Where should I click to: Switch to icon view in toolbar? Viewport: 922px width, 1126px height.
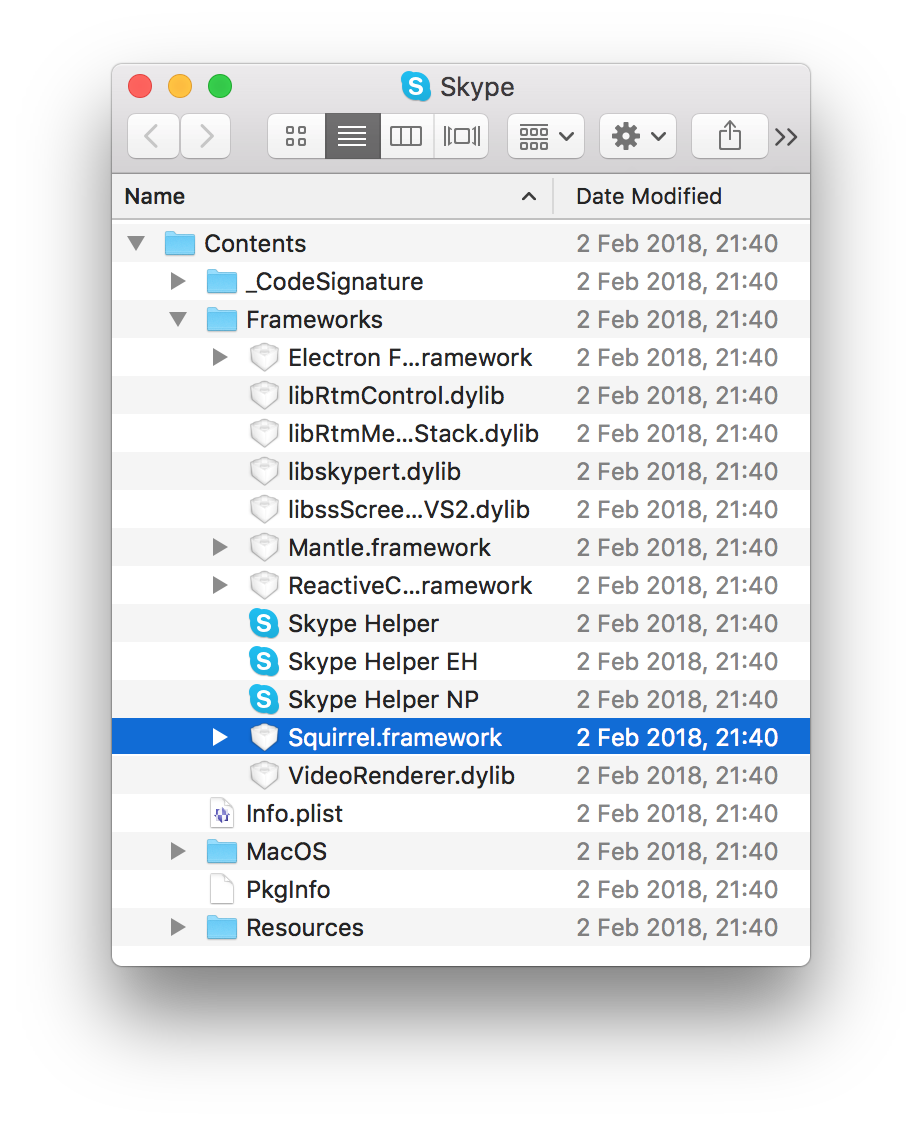[x=296, y=136]
